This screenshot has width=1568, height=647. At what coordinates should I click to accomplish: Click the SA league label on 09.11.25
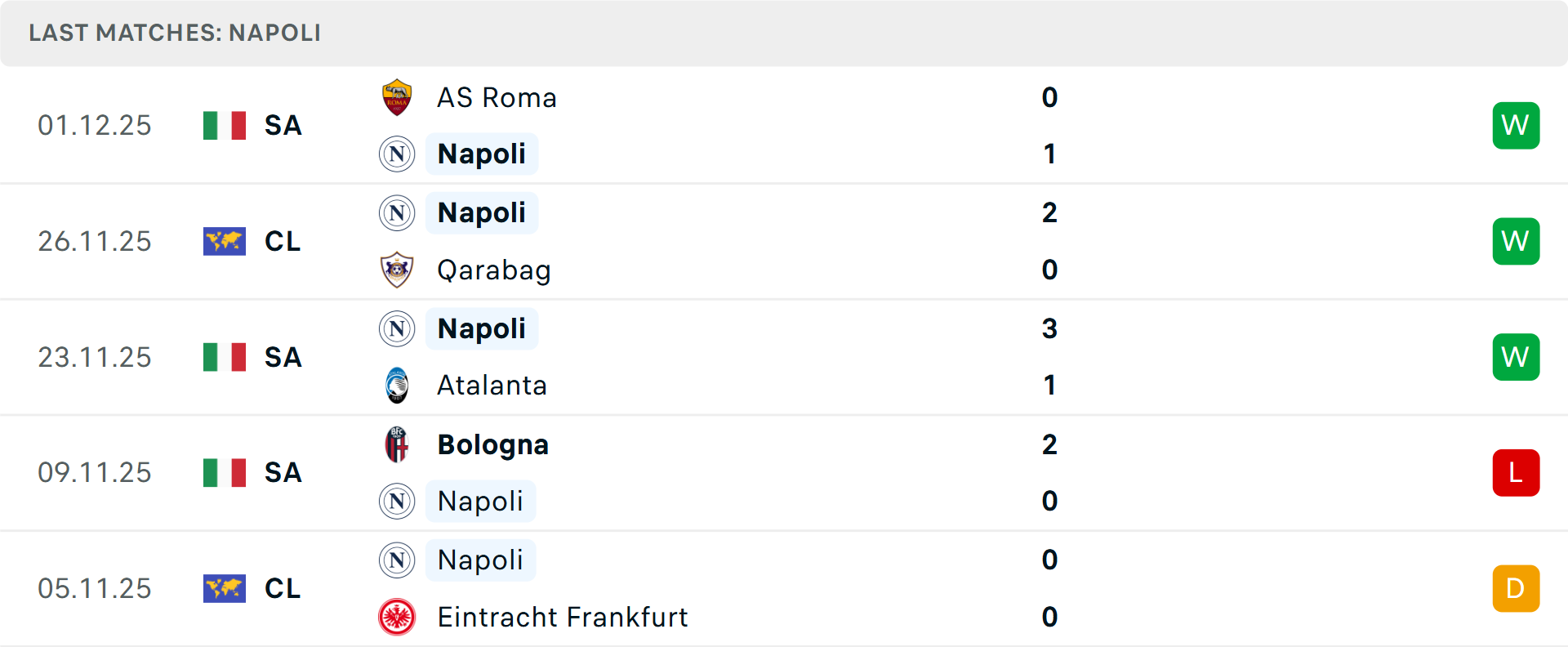[283, 473]
